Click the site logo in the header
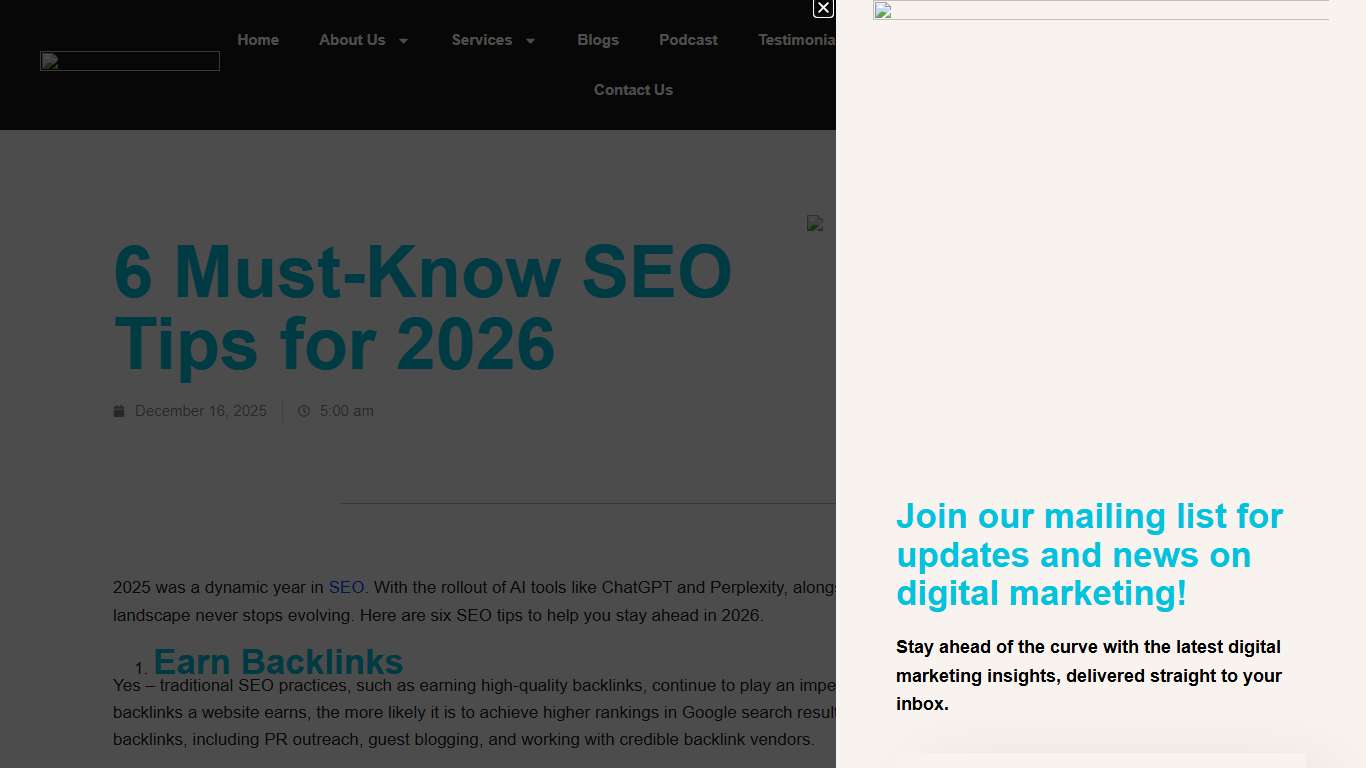Viewport: 1366px width, 768px height. pos(129,61)
